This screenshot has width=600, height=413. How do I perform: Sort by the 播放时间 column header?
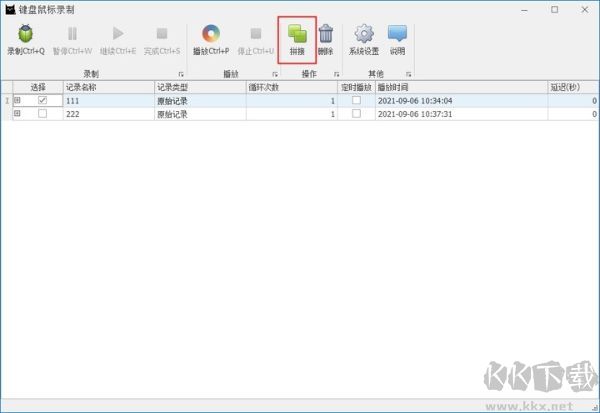(x=461, y=87)
